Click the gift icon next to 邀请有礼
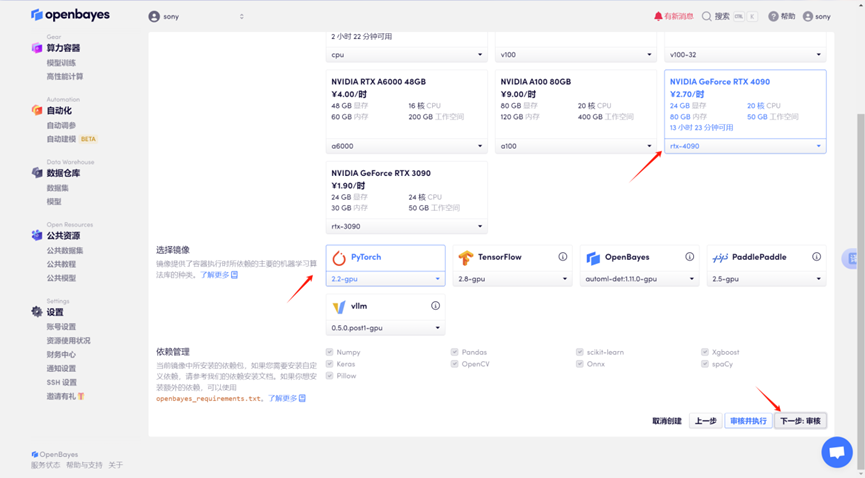 [x=81, y=396]
